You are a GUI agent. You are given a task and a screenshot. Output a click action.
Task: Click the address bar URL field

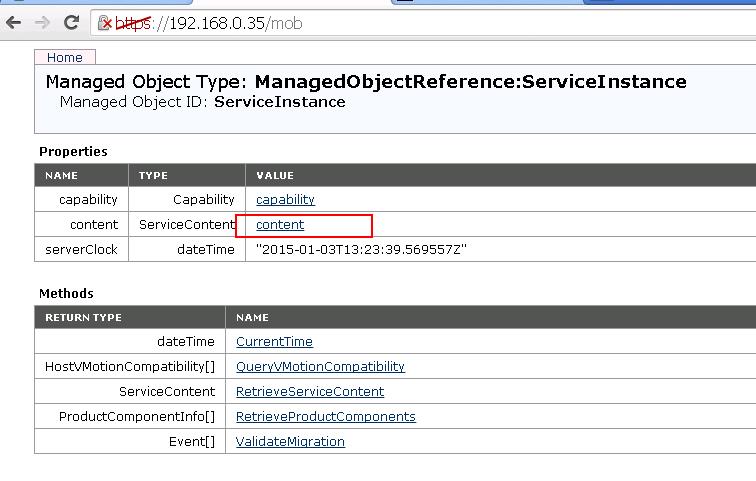423,23
